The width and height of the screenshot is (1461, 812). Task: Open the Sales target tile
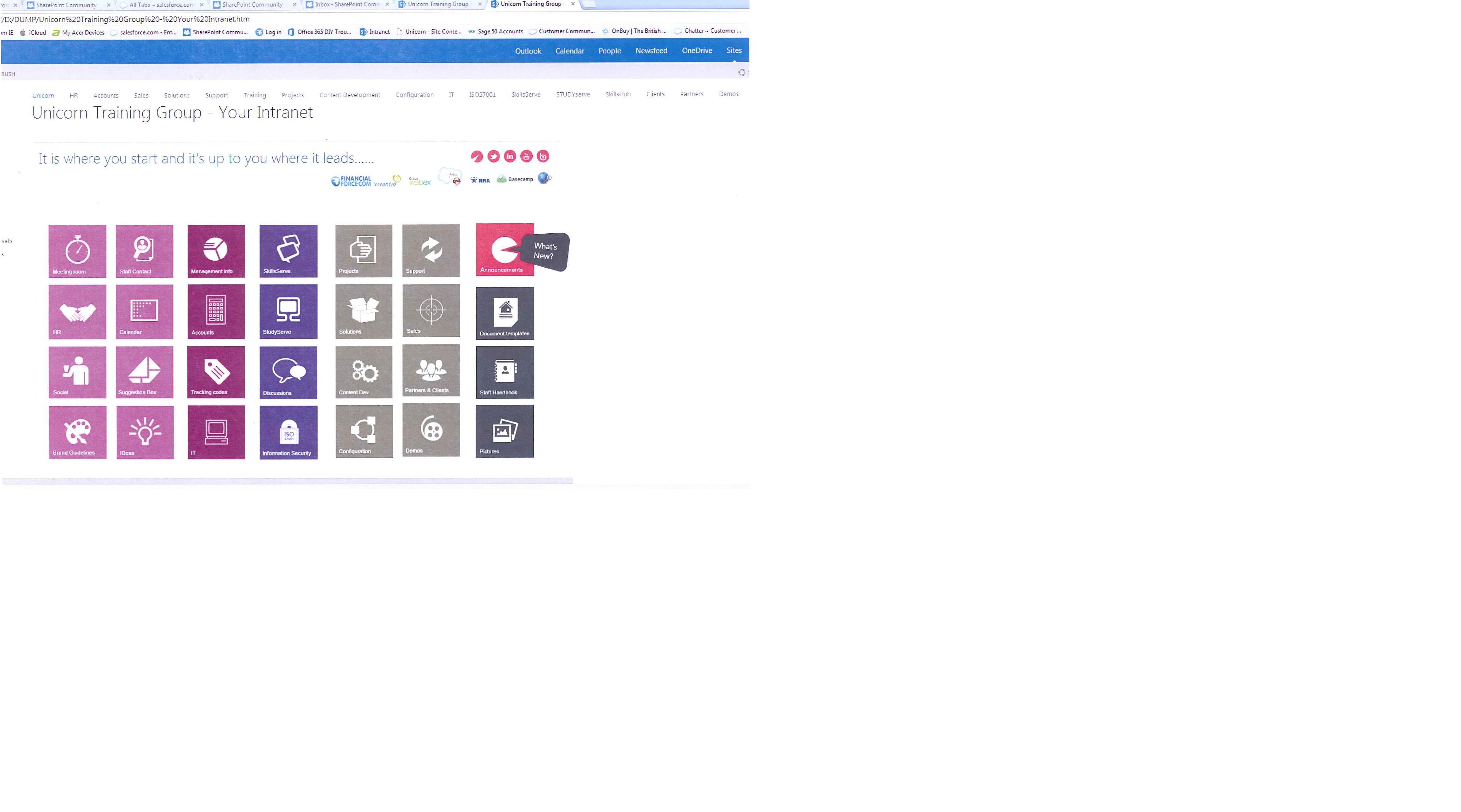coord(431,311)
